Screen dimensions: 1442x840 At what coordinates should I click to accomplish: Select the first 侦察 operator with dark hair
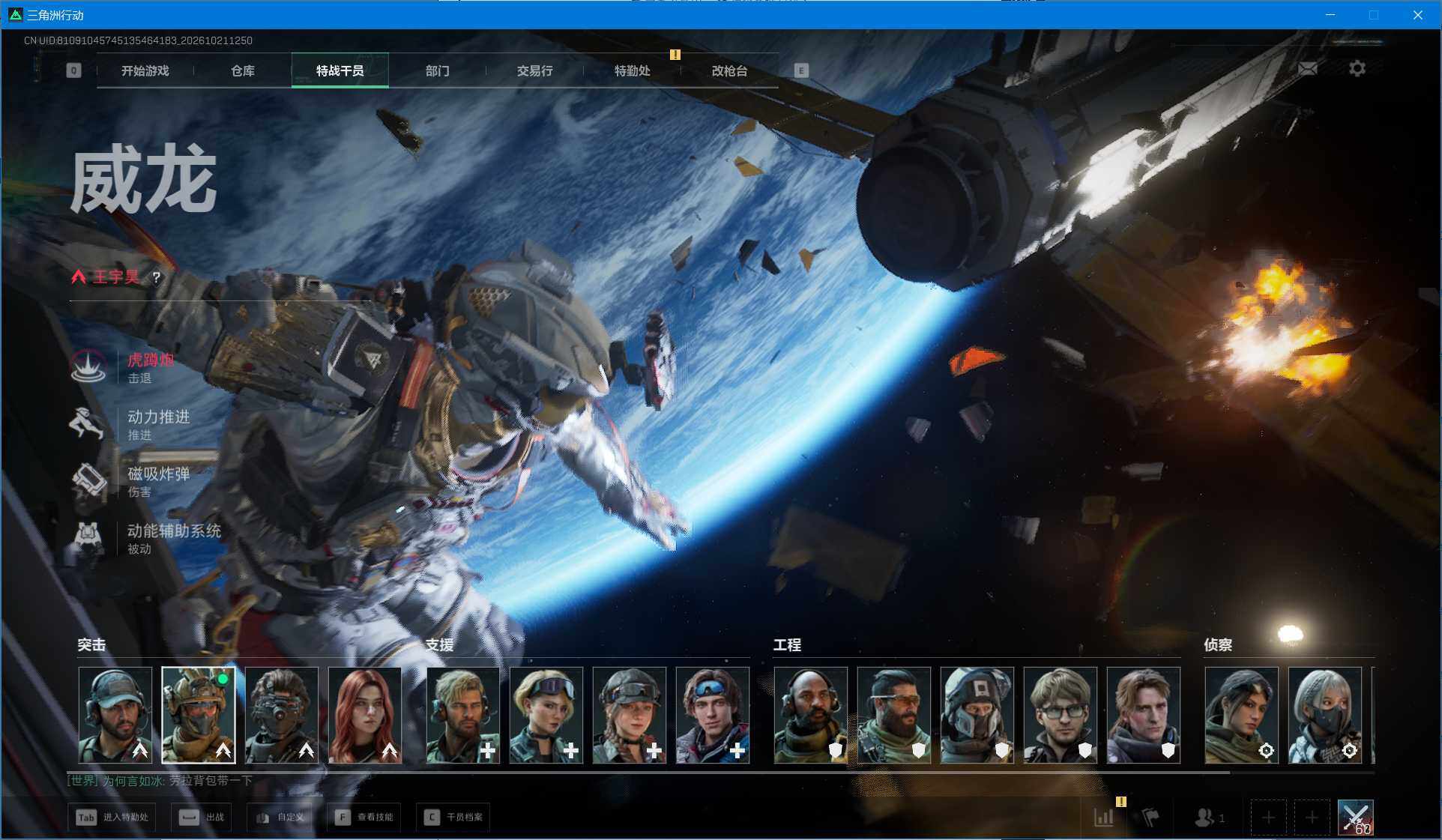click(1242, 716)
